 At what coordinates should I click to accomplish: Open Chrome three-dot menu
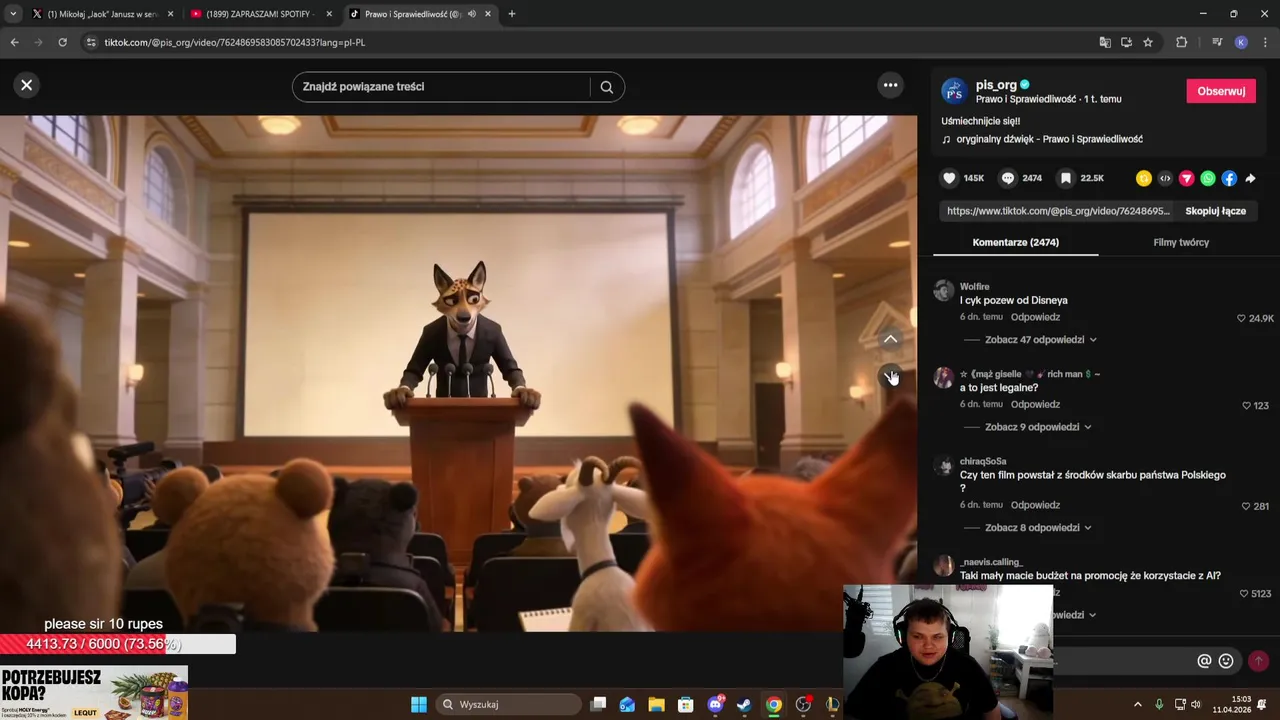(x=1265, y=42)
